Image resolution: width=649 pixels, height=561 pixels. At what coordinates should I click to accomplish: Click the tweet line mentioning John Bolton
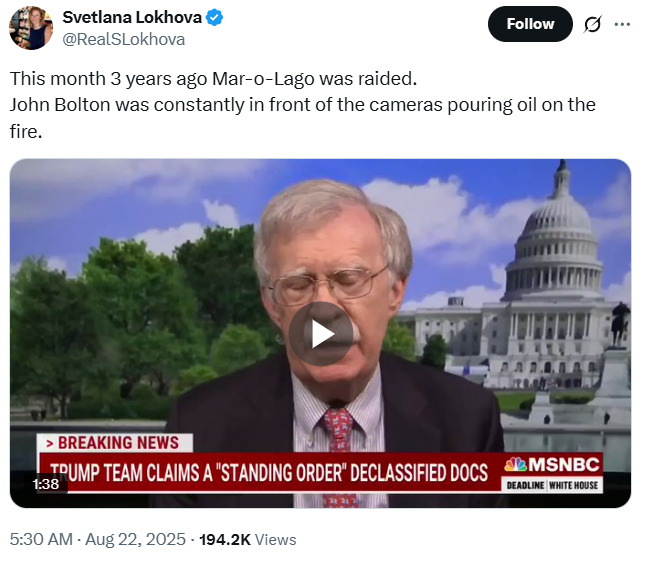click(303, 105)
